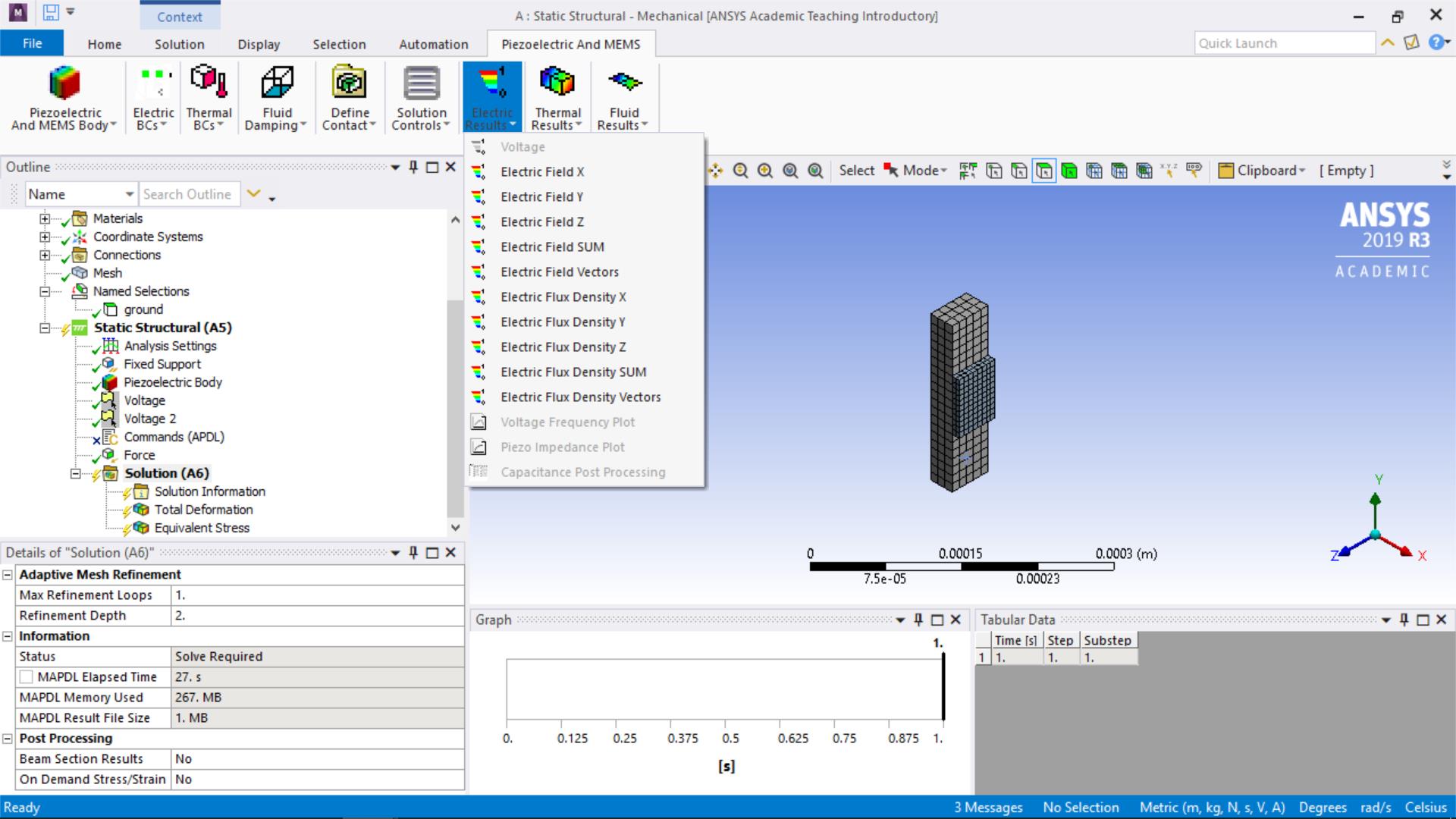Screen dimensions: 1456x819
Task: Select the element selection filter
Action: pyautogui.click(x=1144, y=171)
